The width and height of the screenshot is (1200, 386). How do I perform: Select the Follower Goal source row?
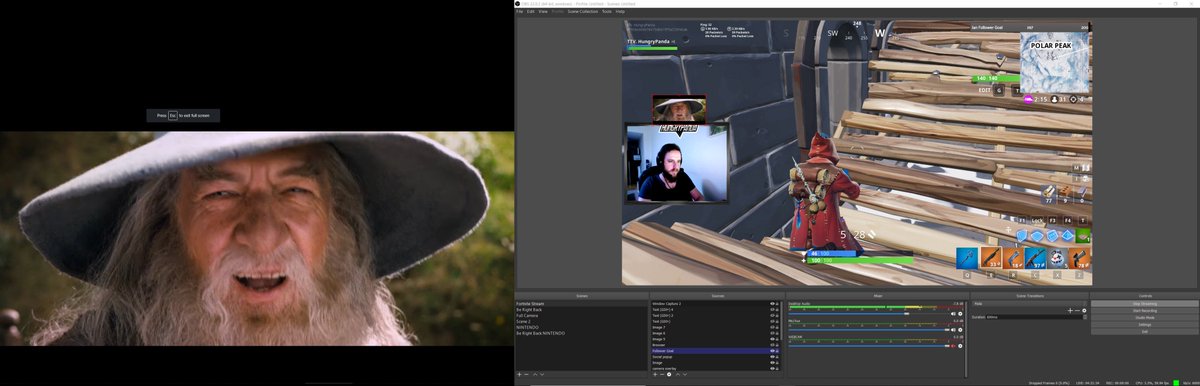[715, 351]
